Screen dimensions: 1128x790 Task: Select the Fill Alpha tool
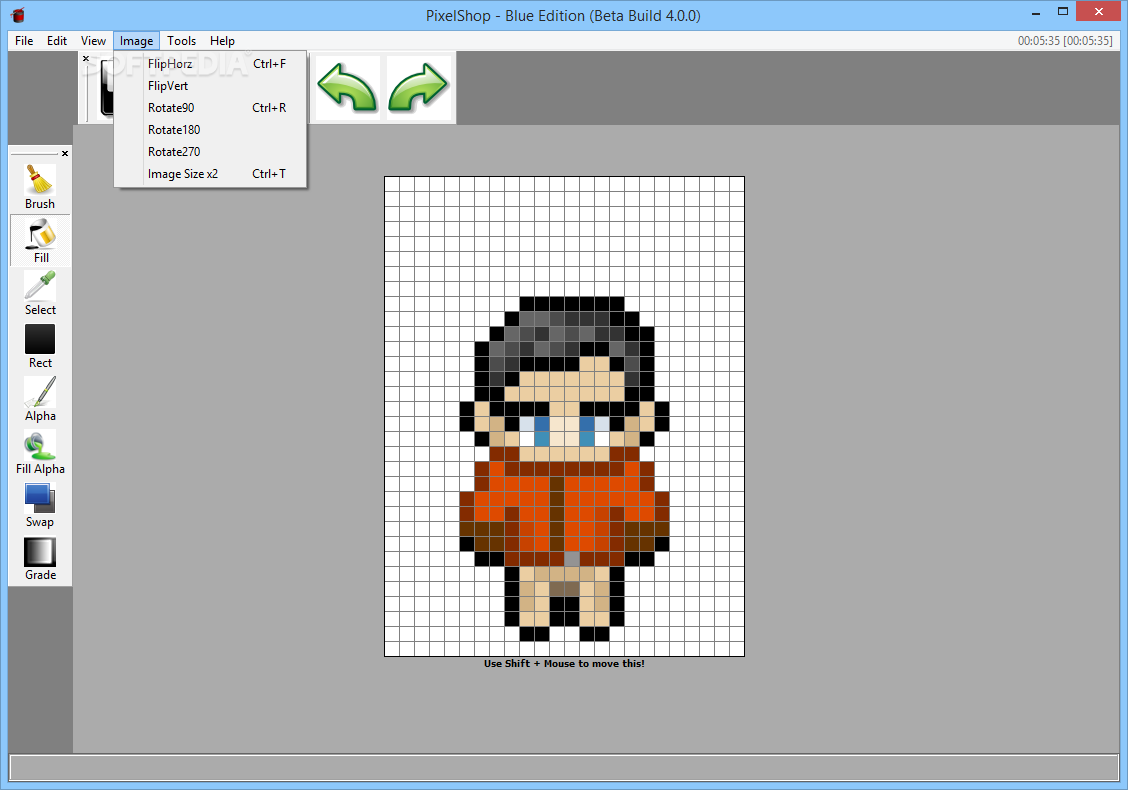[40, 453]
